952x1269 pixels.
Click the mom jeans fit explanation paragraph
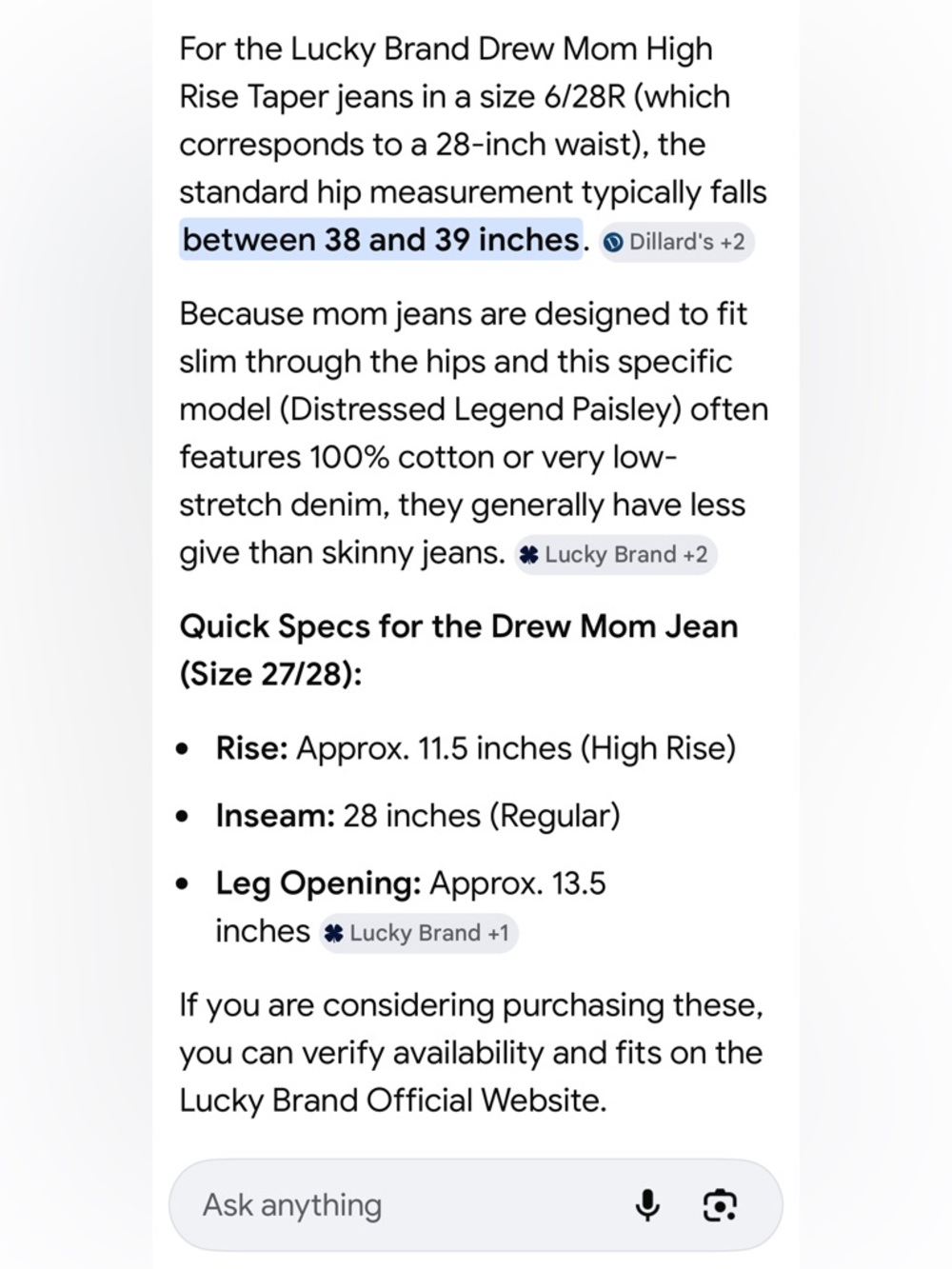coord(473,433)
